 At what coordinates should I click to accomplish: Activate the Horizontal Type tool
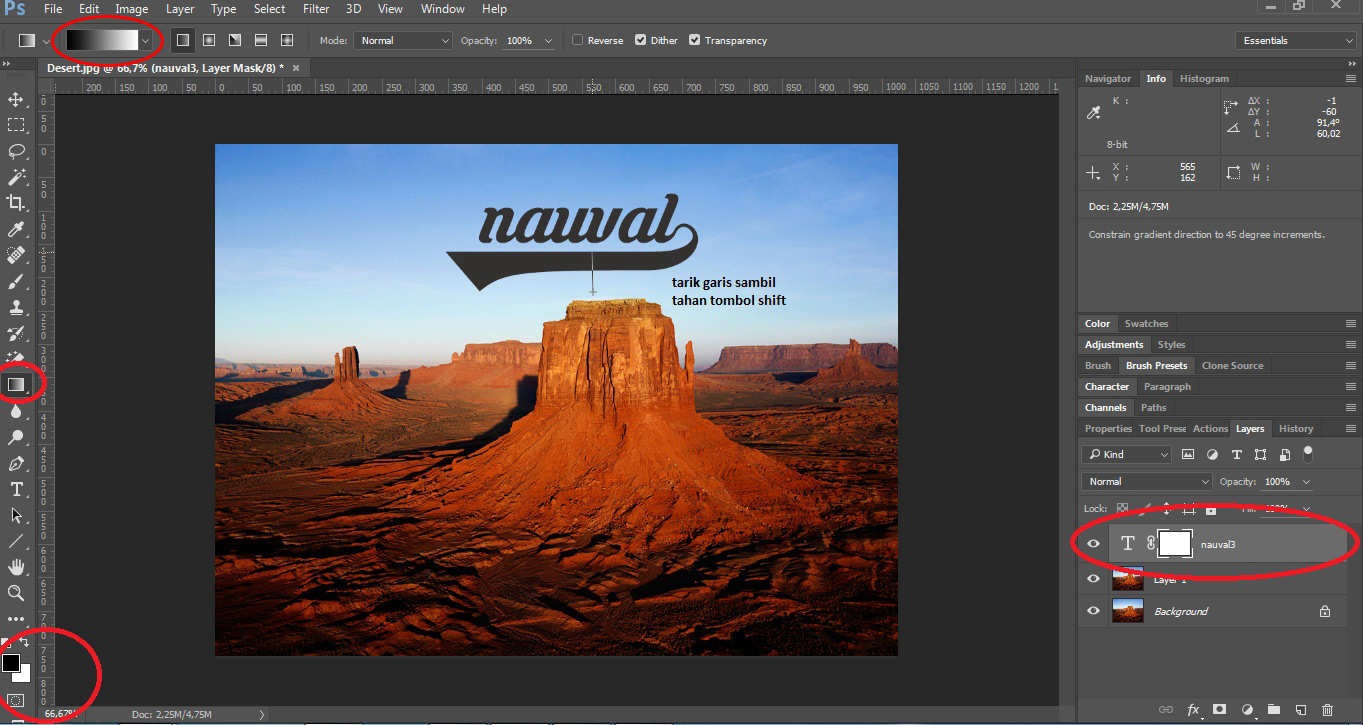point(16,489)
